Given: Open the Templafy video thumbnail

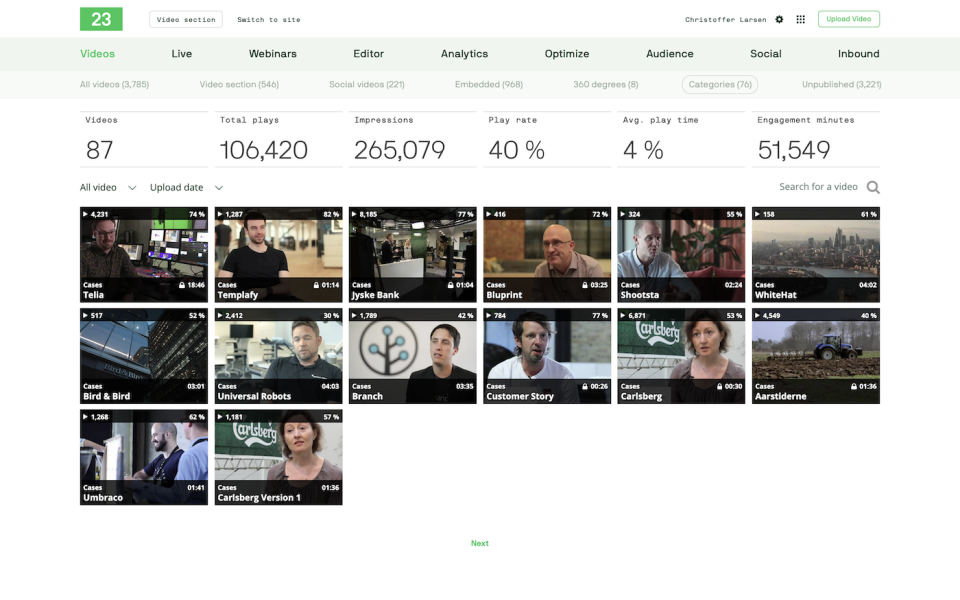Looking at the screenshot, I should pos(279,255).
